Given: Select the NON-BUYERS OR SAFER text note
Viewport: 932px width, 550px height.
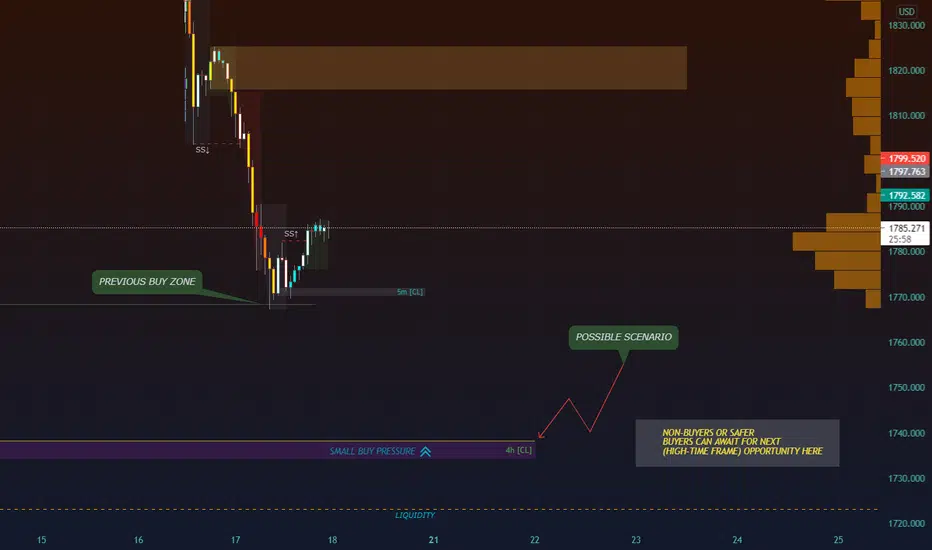Looking at the screenshot, I should (738, 442).
